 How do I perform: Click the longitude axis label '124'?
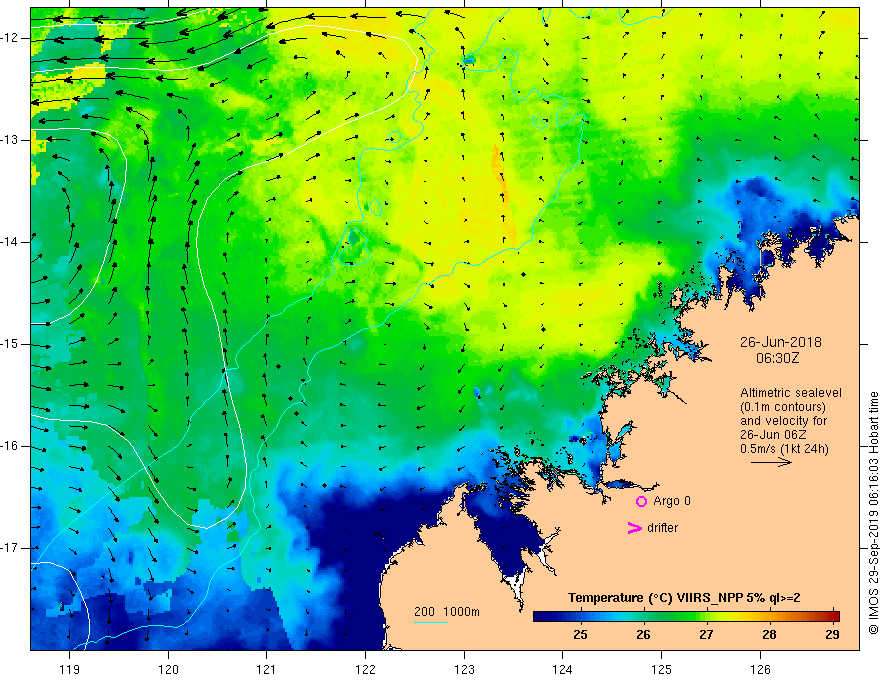[563, 669]
